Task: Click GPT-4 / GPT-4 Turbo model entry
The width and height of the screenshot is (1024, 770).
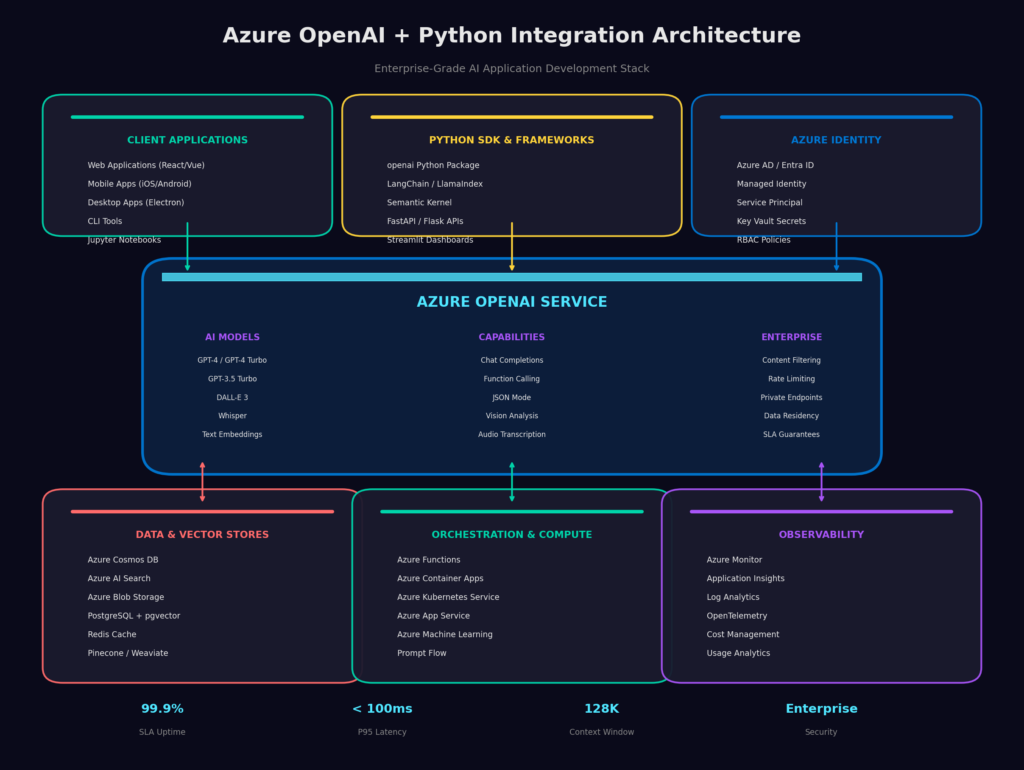Action: coord(232,360)
